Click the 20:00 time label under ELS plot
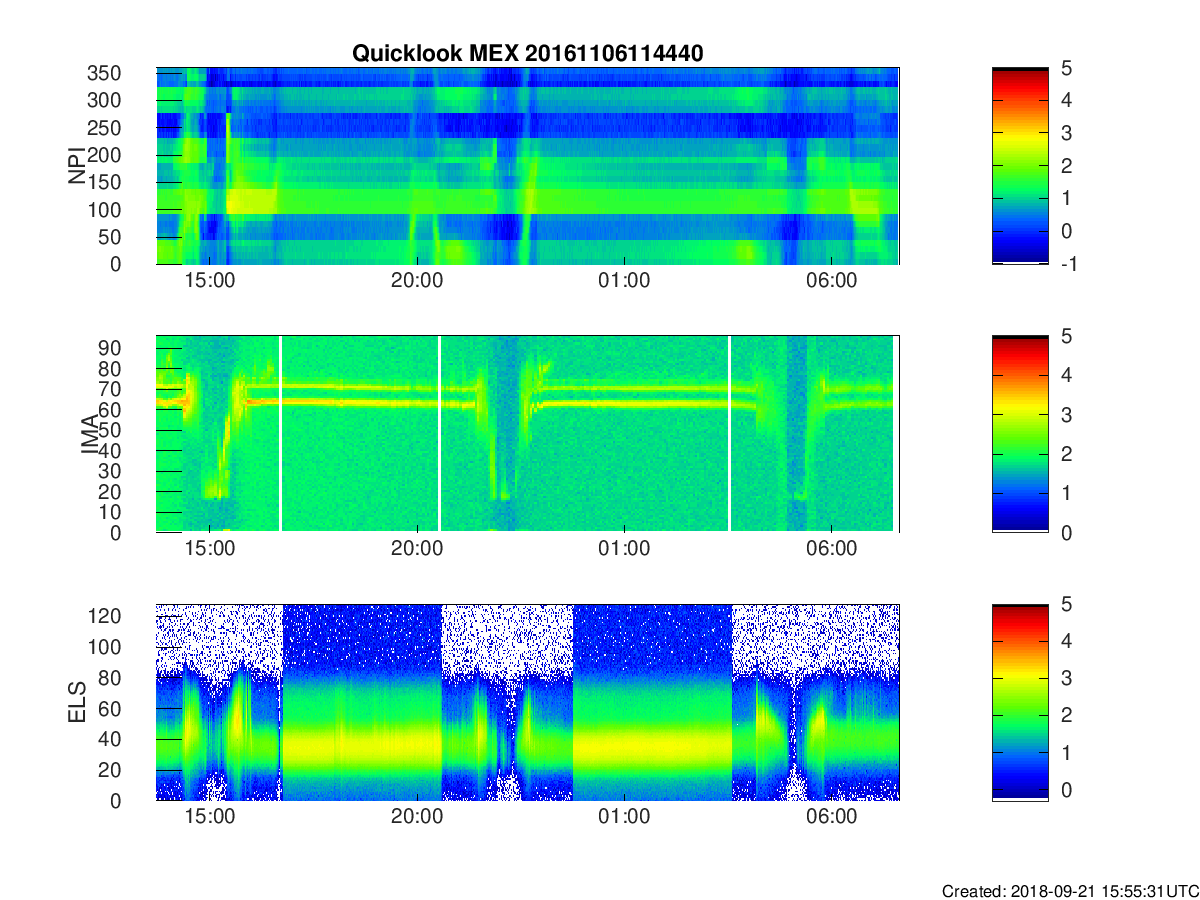1200x900 pixels. pyautogui.click(x=417, y=816)
